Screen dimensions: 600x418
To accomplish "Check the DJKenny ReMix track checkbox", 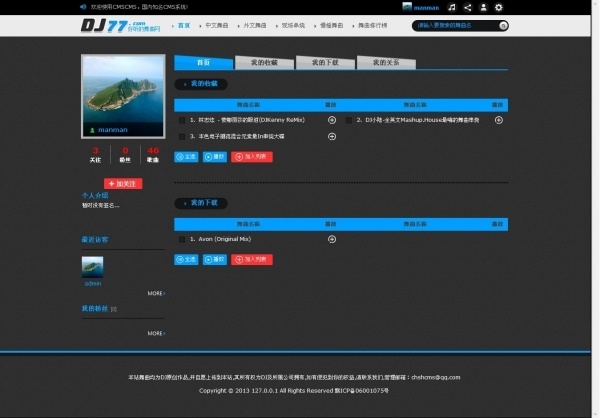I will click(181, 120).
